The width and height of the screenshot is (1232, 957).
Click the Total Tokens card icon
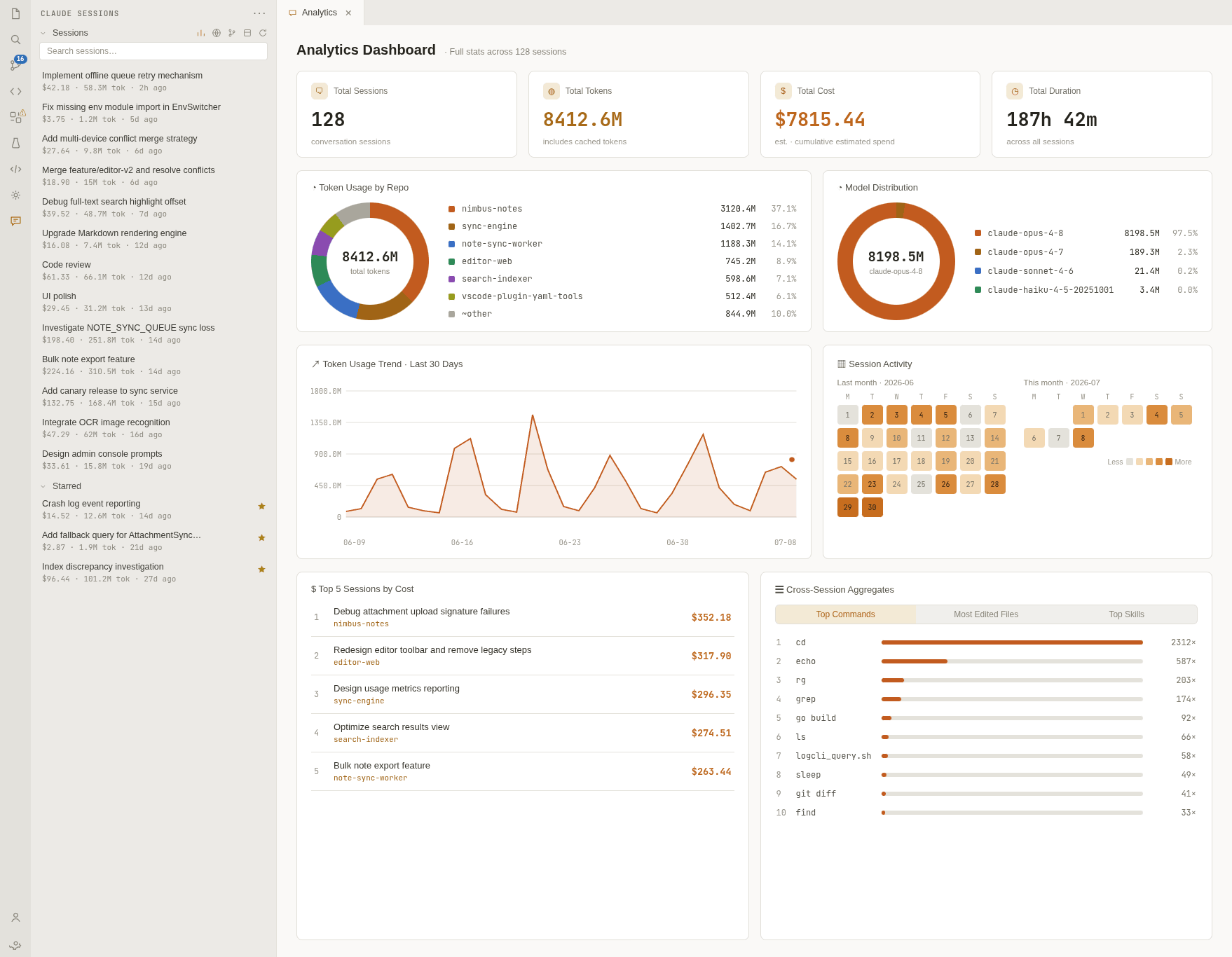click(552, 91)
